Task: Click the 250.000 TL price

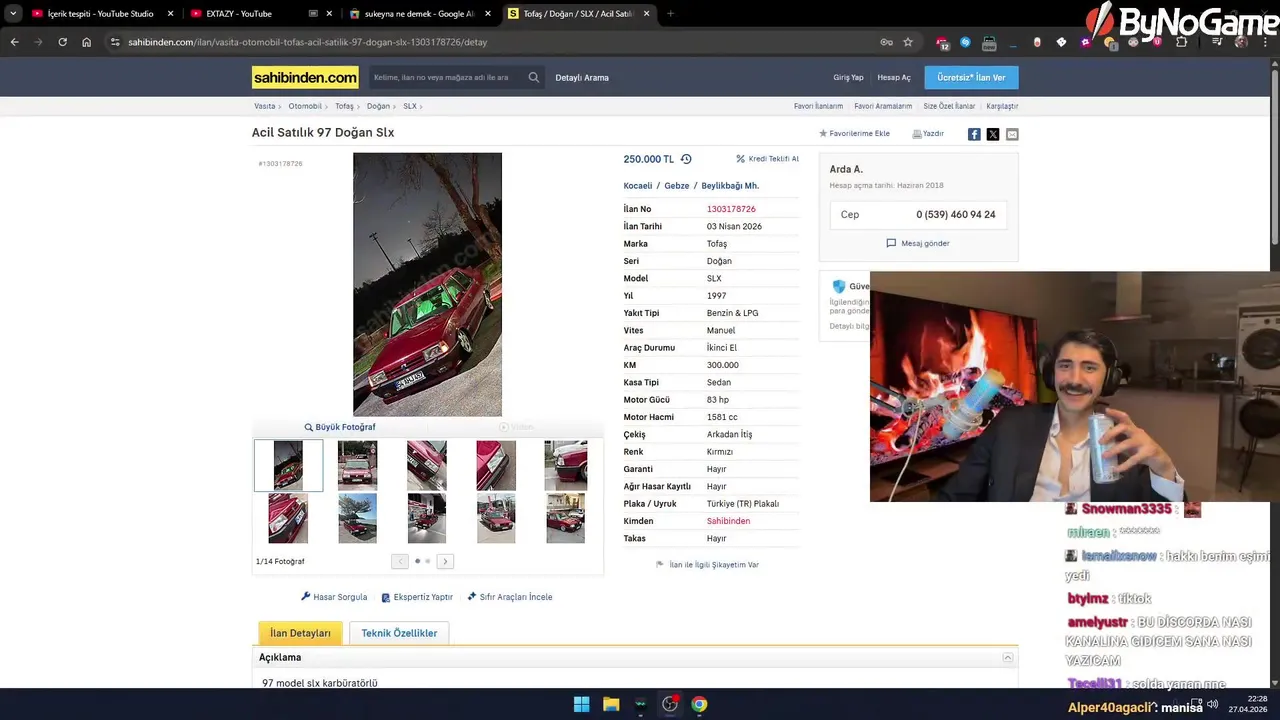Action: (649, 159)
